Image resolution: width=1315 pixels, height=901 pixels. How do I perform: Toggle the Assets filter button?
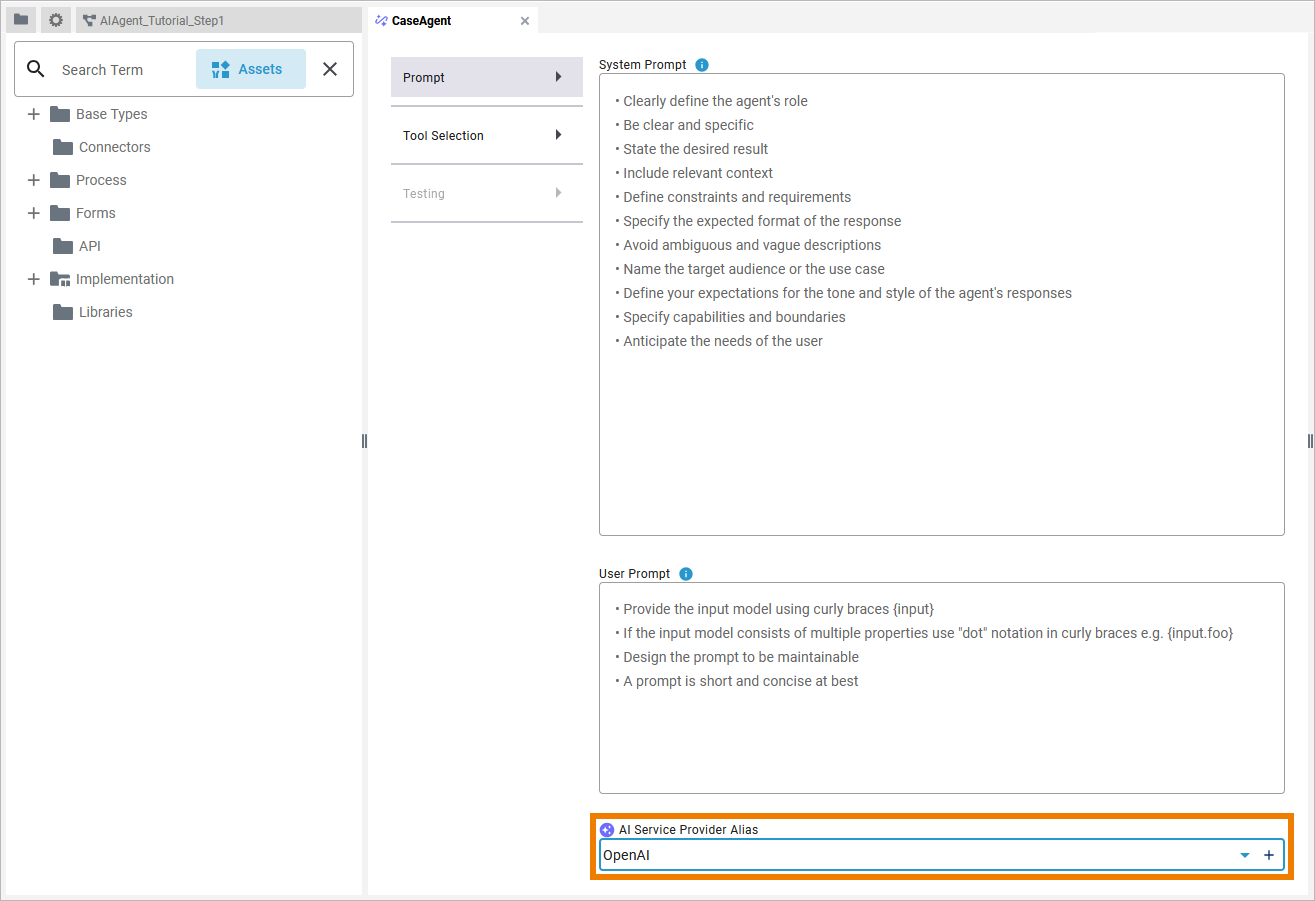tap(250, 69)
